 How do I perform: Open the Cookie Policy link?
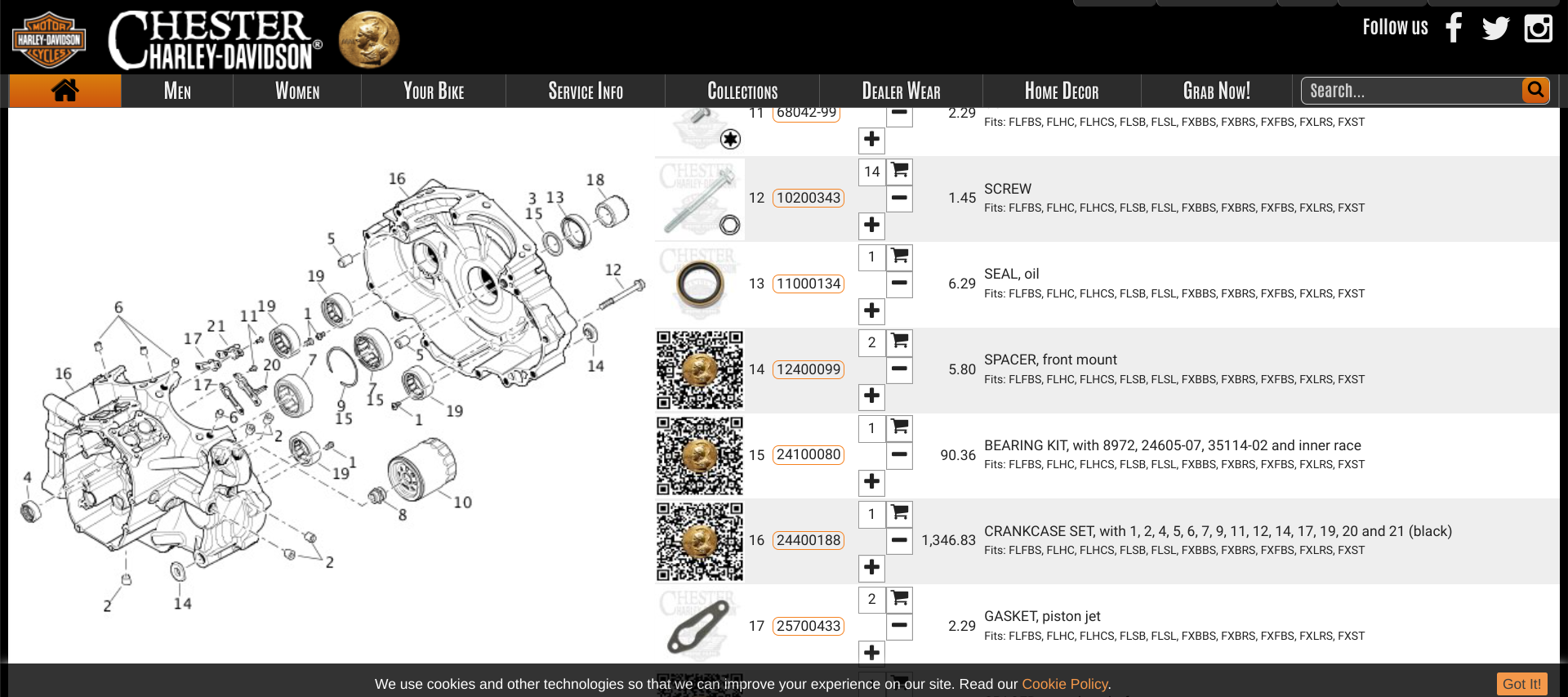(1066, 684)
